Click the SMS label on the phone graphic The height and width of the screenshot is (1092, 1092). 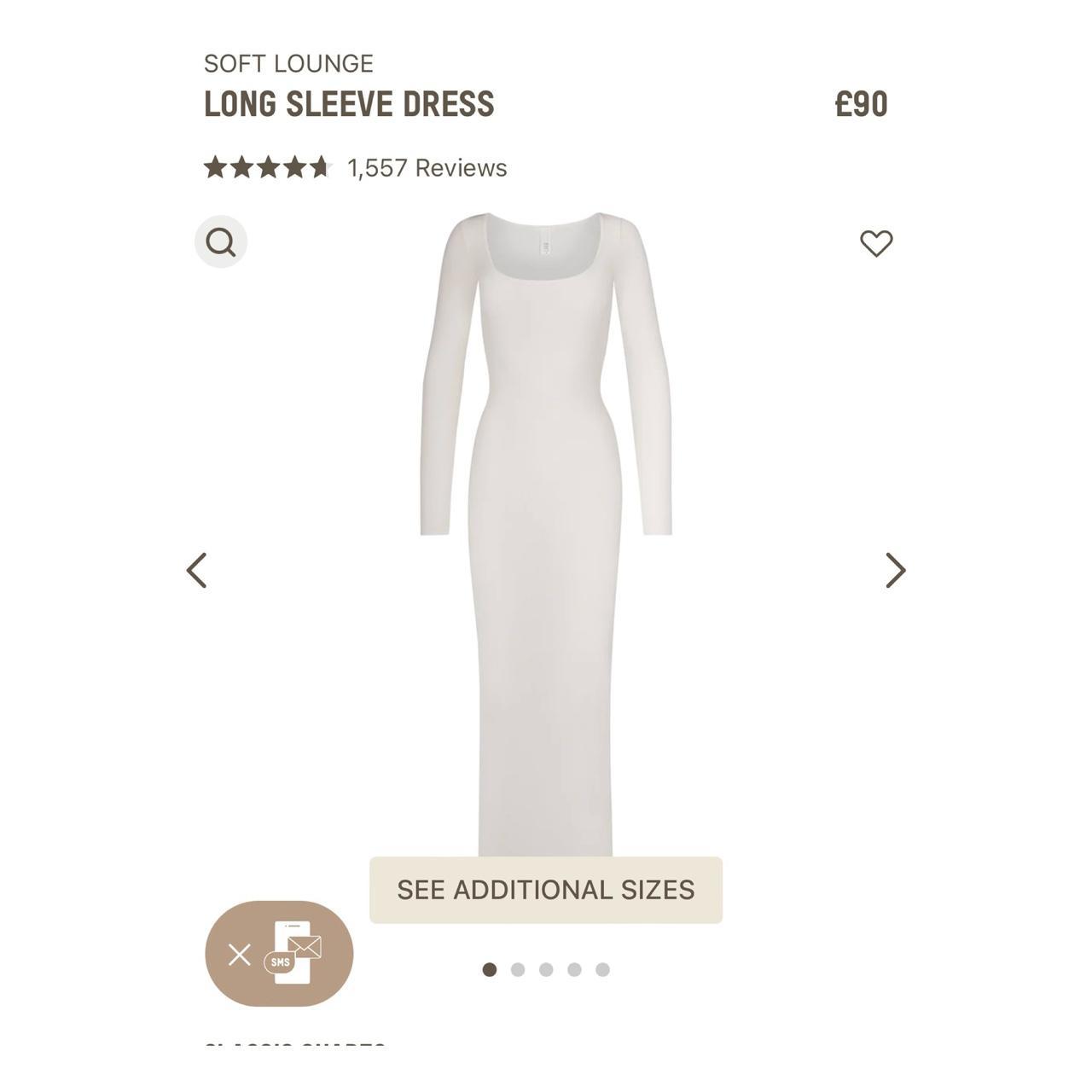point(279,962)
